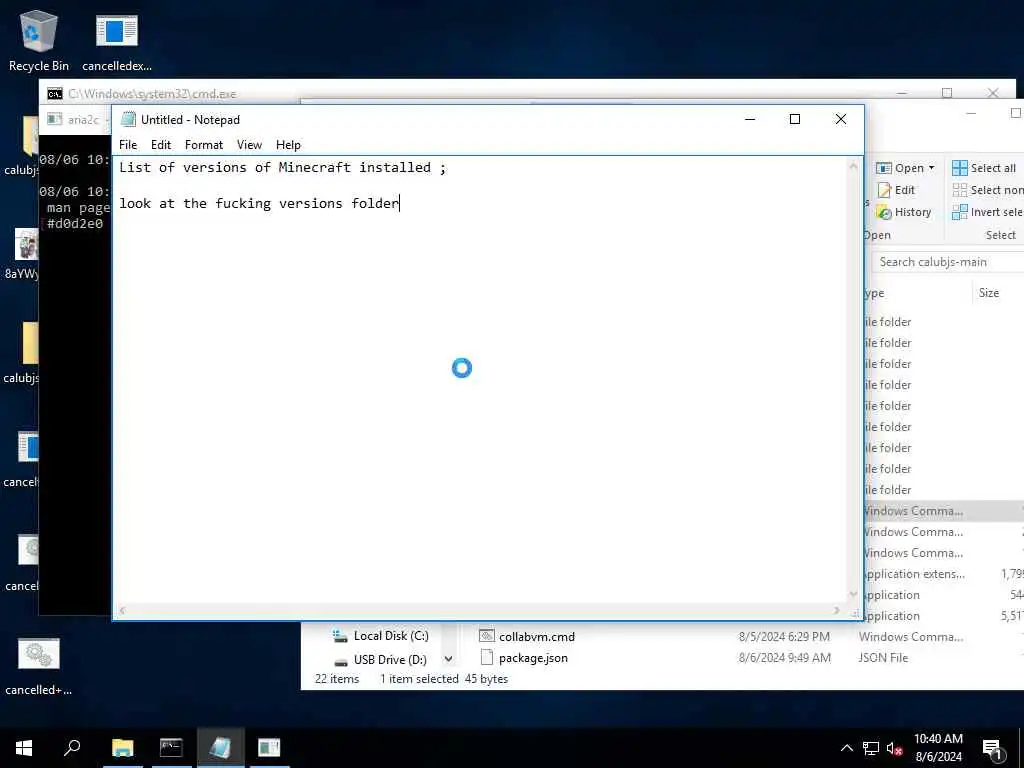This screenshot has height=768, width=1024.
Task: Click inside the Notepad text area
Action: click(x=480, y=380)
